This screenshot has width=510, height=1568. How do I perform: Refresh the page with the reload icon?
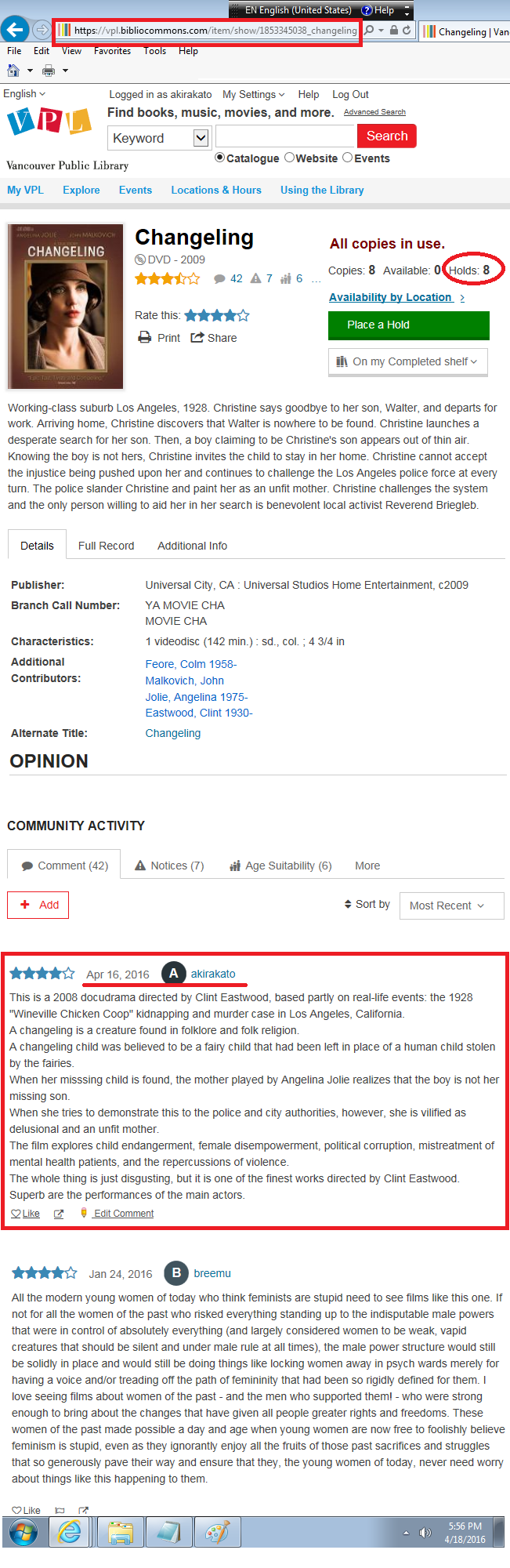[407, 31]
